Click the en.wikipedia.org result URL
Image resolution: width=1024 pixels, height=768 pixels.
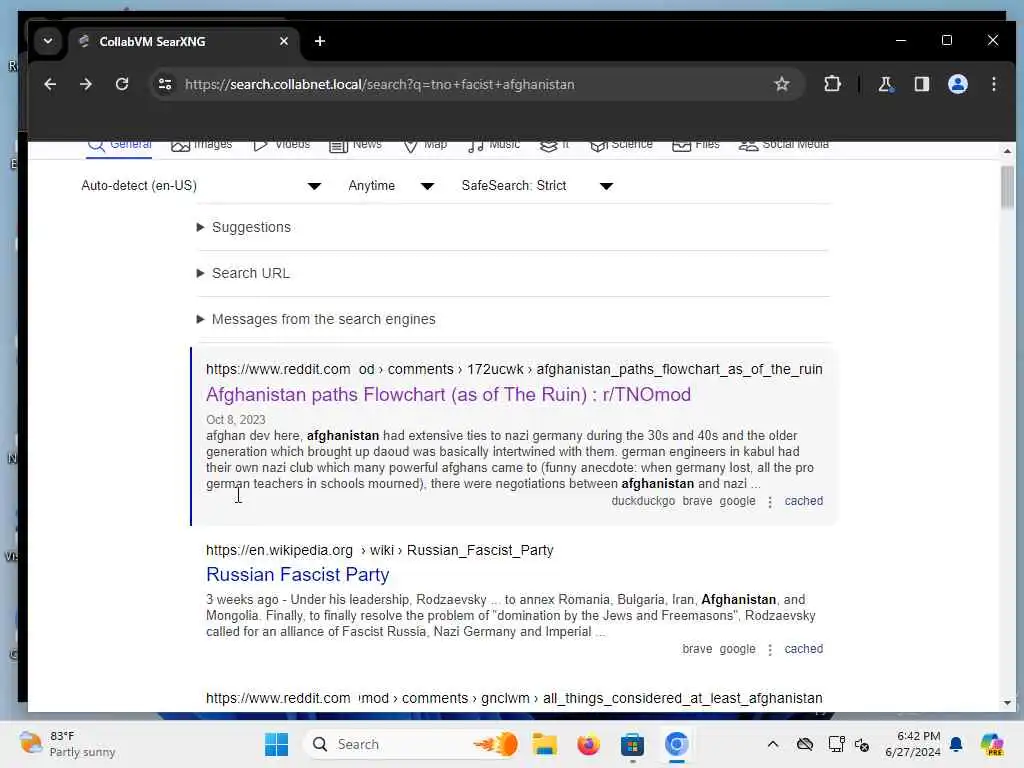379,550
